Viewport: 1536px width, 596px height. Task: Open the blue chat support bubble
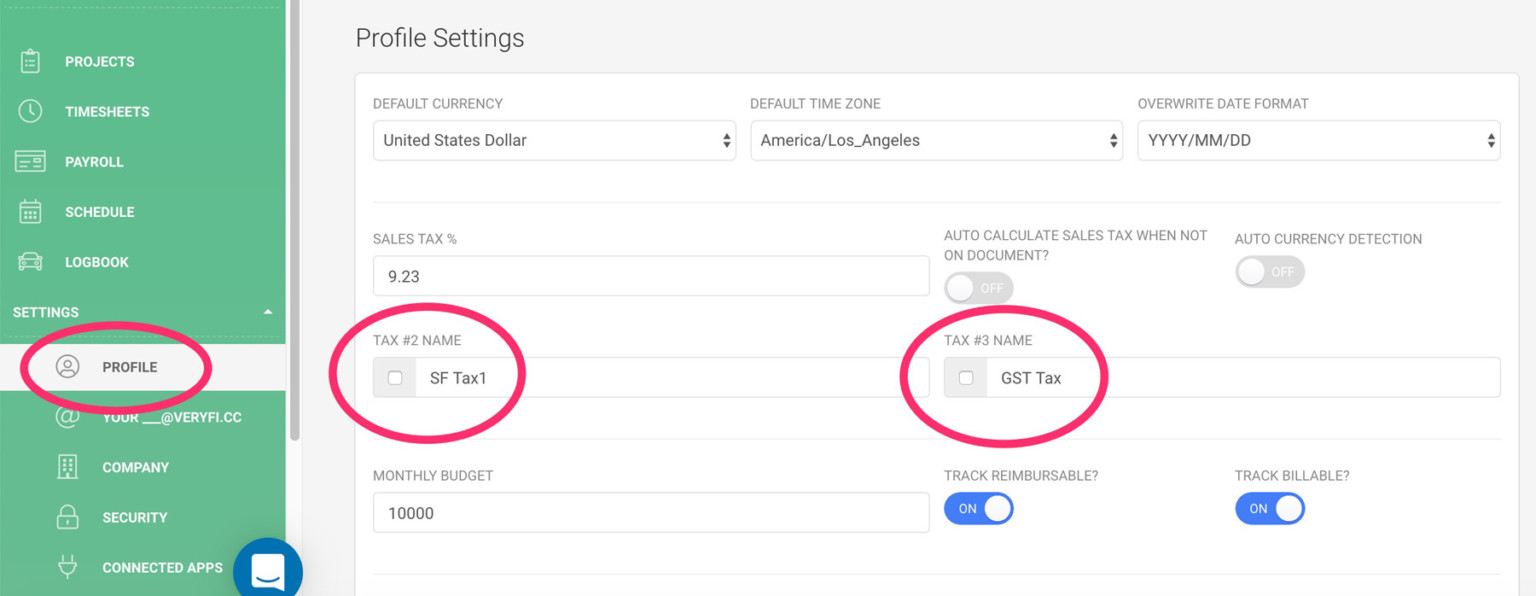[268, 570]
